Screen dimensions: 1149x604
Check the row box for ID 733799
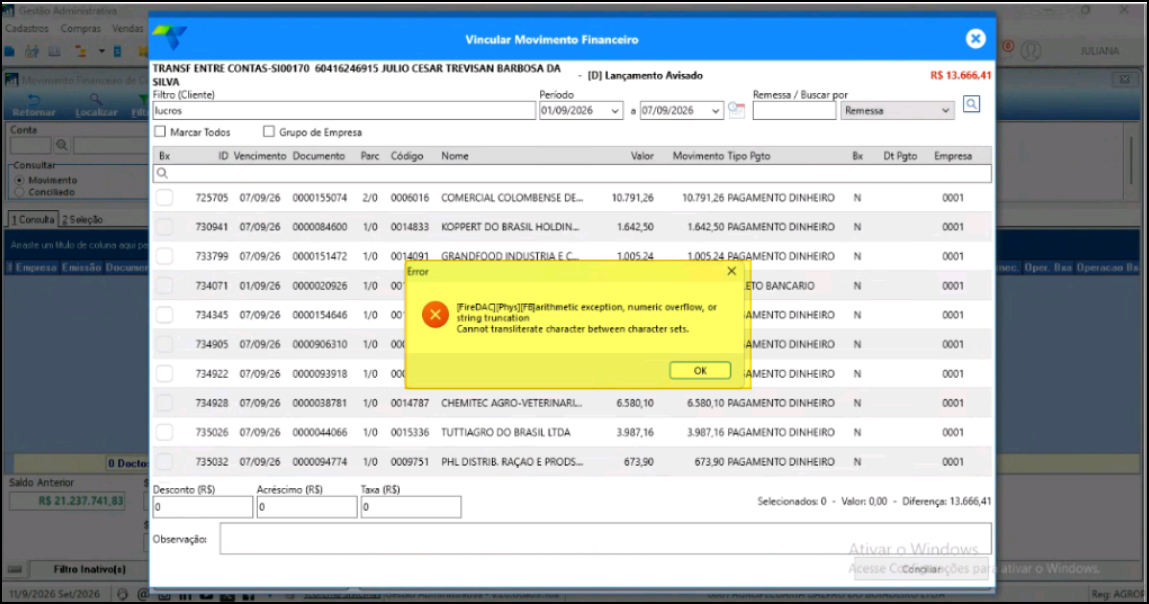pyautogui.click(x=164, y=257)
